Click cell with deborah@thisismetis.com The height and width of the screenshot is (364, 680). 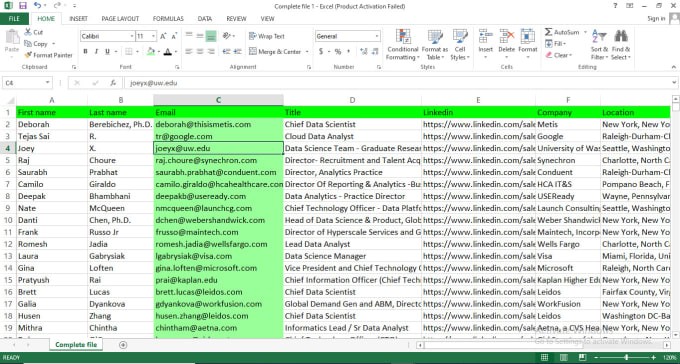(x=219, y=124)
